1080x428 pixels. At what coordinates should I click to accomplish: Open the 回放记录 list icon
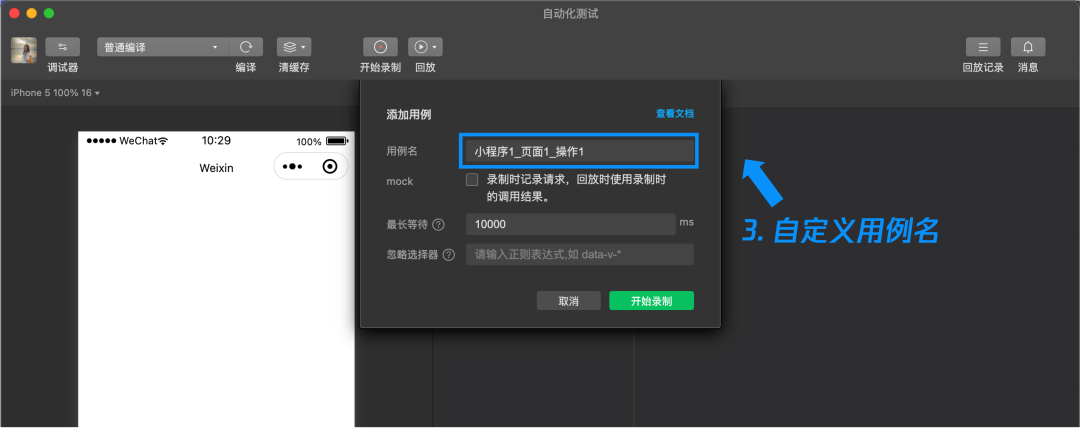(x=983, y=47)
